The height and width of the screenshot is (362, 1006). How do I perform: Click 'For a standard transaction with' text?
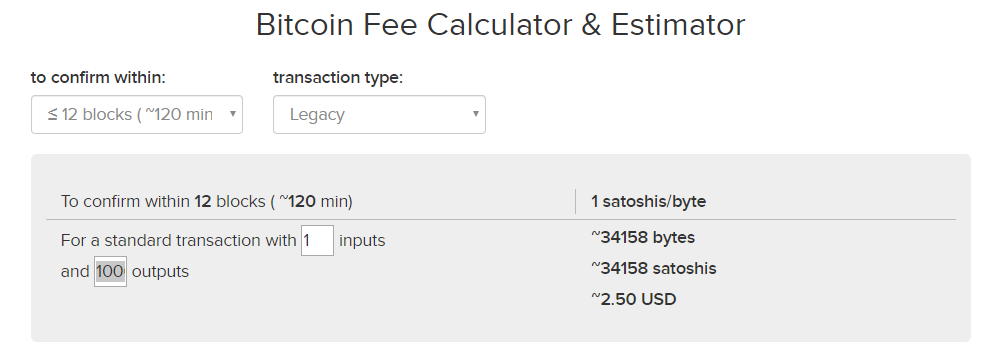(178, 241)
